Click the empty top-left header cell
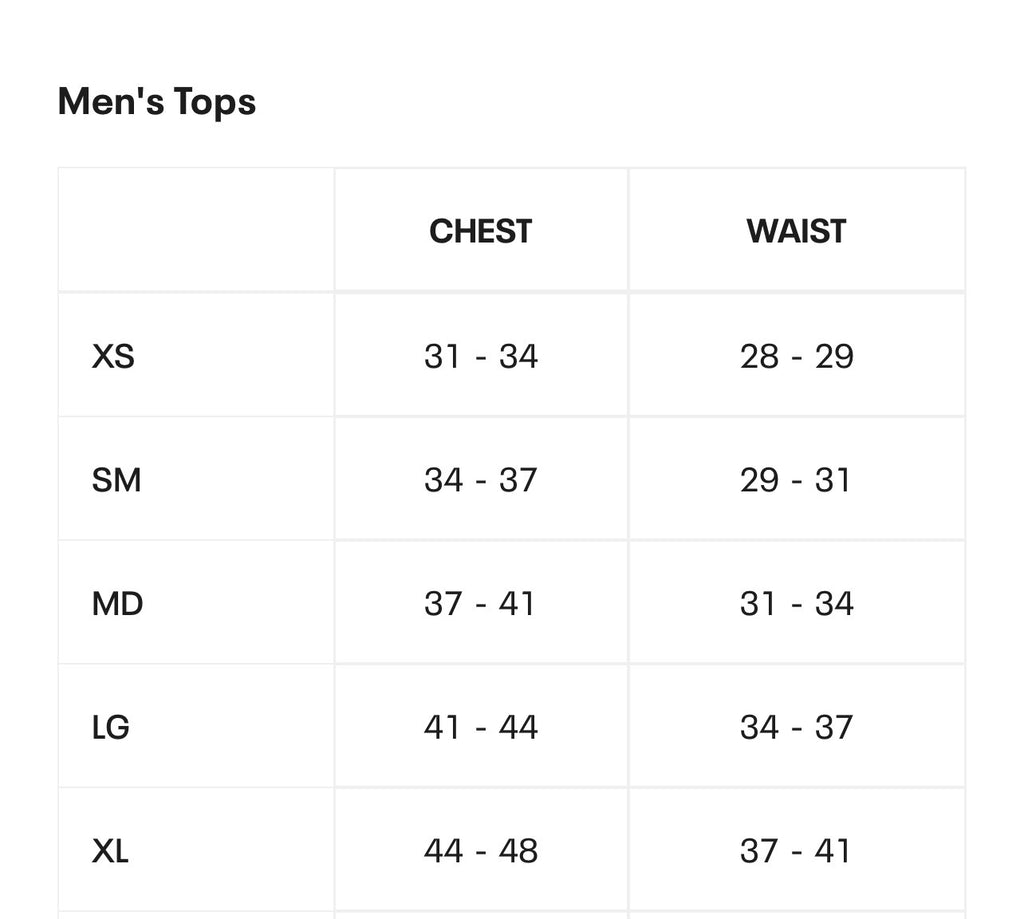Image resolution: width=1024 pixels, height=919 pixels. pyautogui.click(x=196, y=229)
